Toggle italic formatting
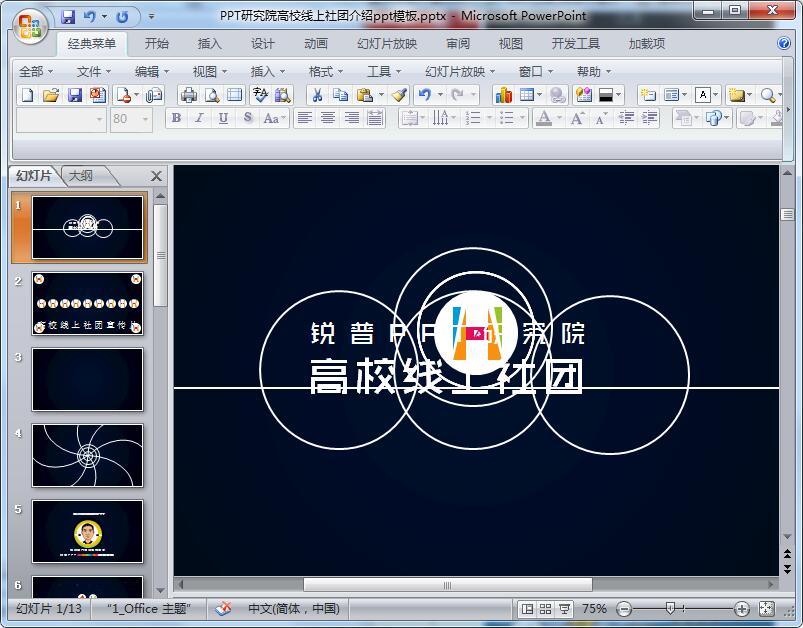This screenshot has height=628, width=803. pos(200,119)
